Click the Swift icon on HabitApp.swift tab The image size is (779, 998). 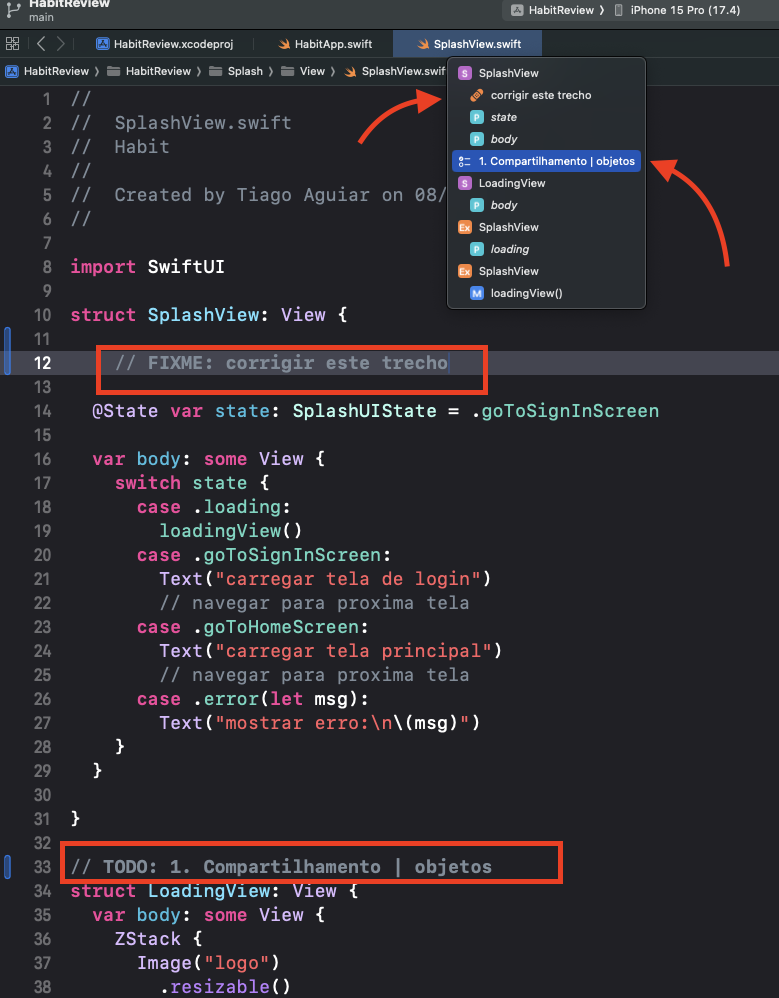click(x=284, y=44)
